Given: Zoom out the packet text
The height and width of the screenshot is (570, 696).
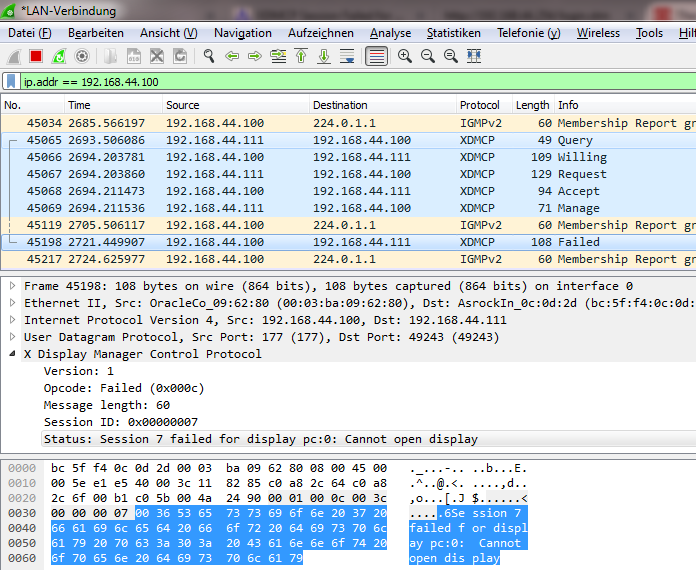Looking at the screenshot, I should (428, 56).
